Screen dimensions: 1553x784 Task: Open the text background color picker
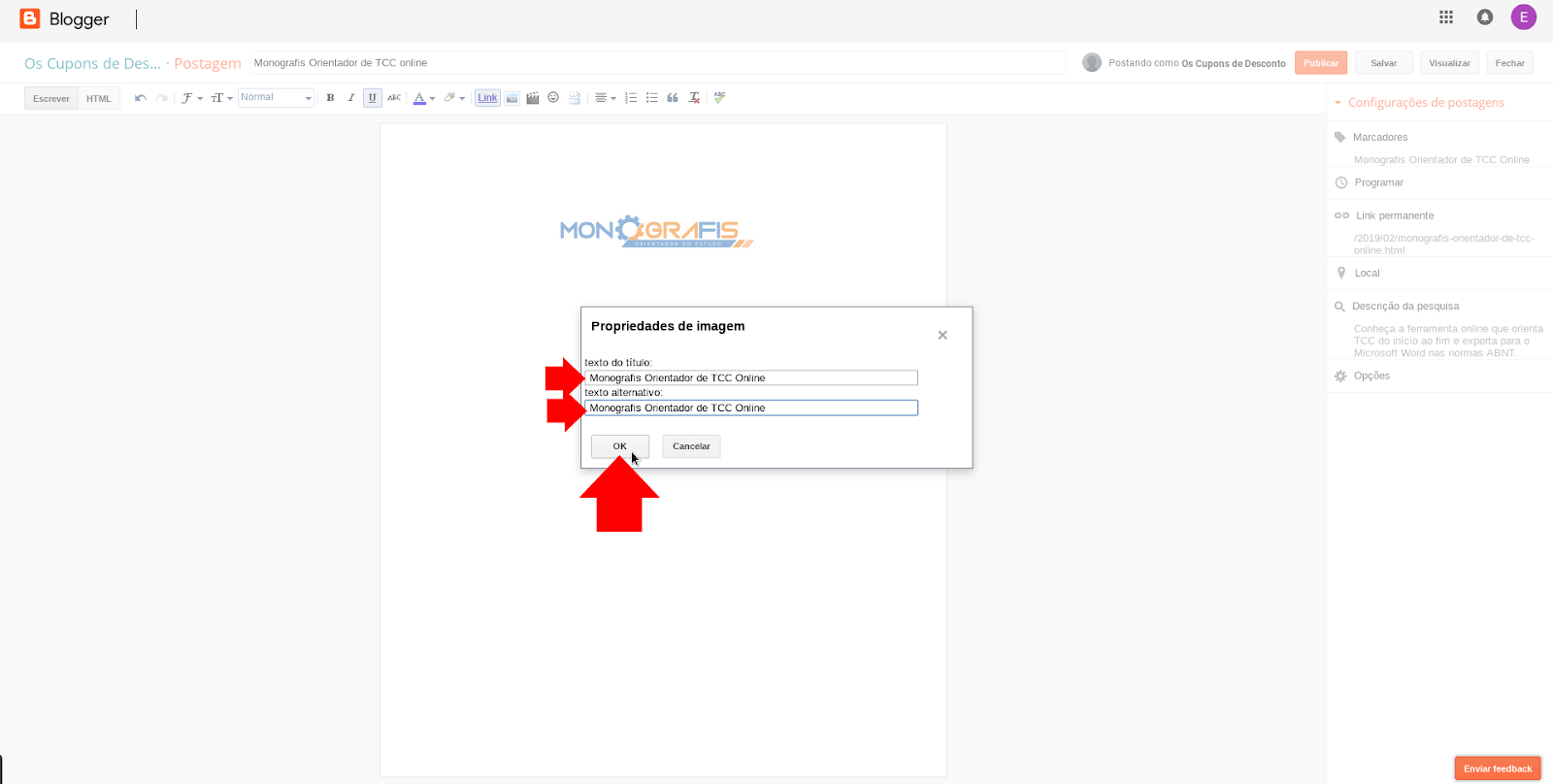pos(454,98)
